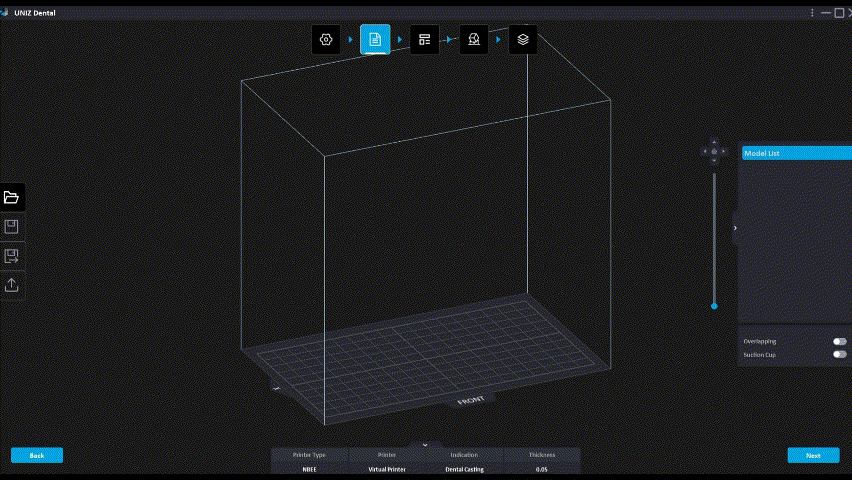Select the Model List header tab
Image resolution: width=852 pixels, height=480 pixels.
pyautogui.click(x=794, y=153)
